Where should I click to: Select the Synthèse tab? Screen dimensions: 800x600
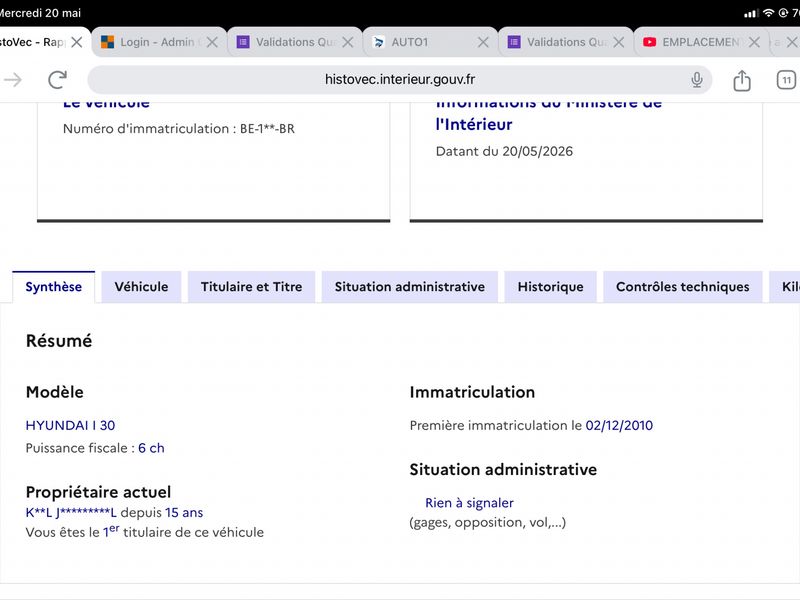(54, 287)
